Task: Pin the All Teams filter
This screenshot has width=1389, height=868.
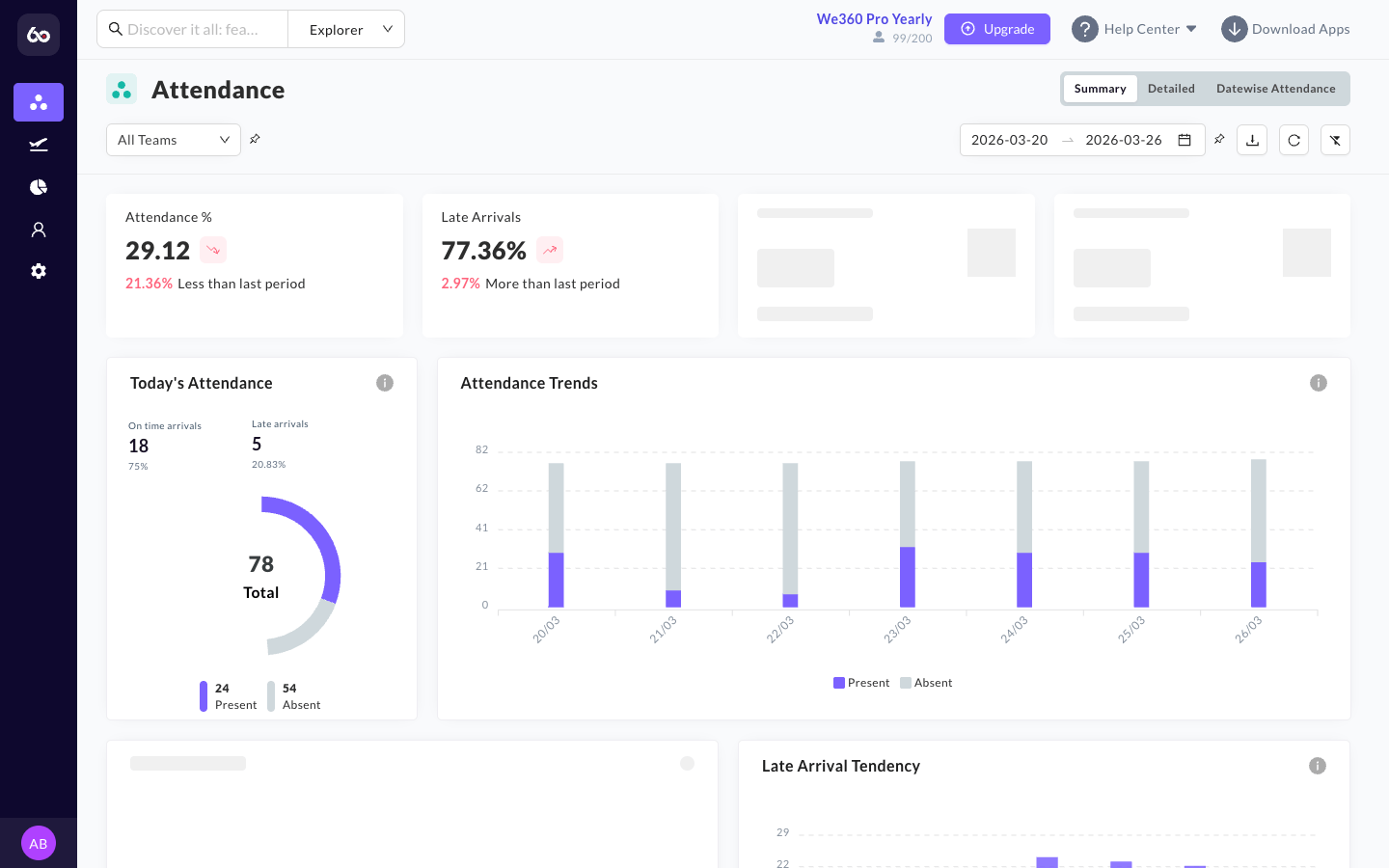Action: (255, 139)
